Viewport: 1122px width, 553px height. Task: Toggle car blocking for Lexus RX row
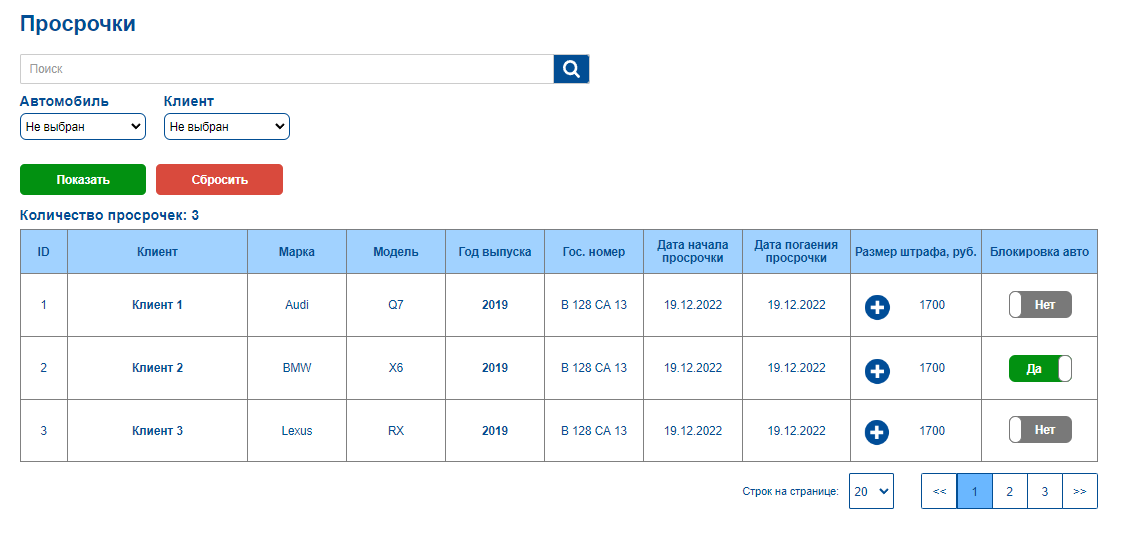pyautogui.click(x=1040, y=430)
